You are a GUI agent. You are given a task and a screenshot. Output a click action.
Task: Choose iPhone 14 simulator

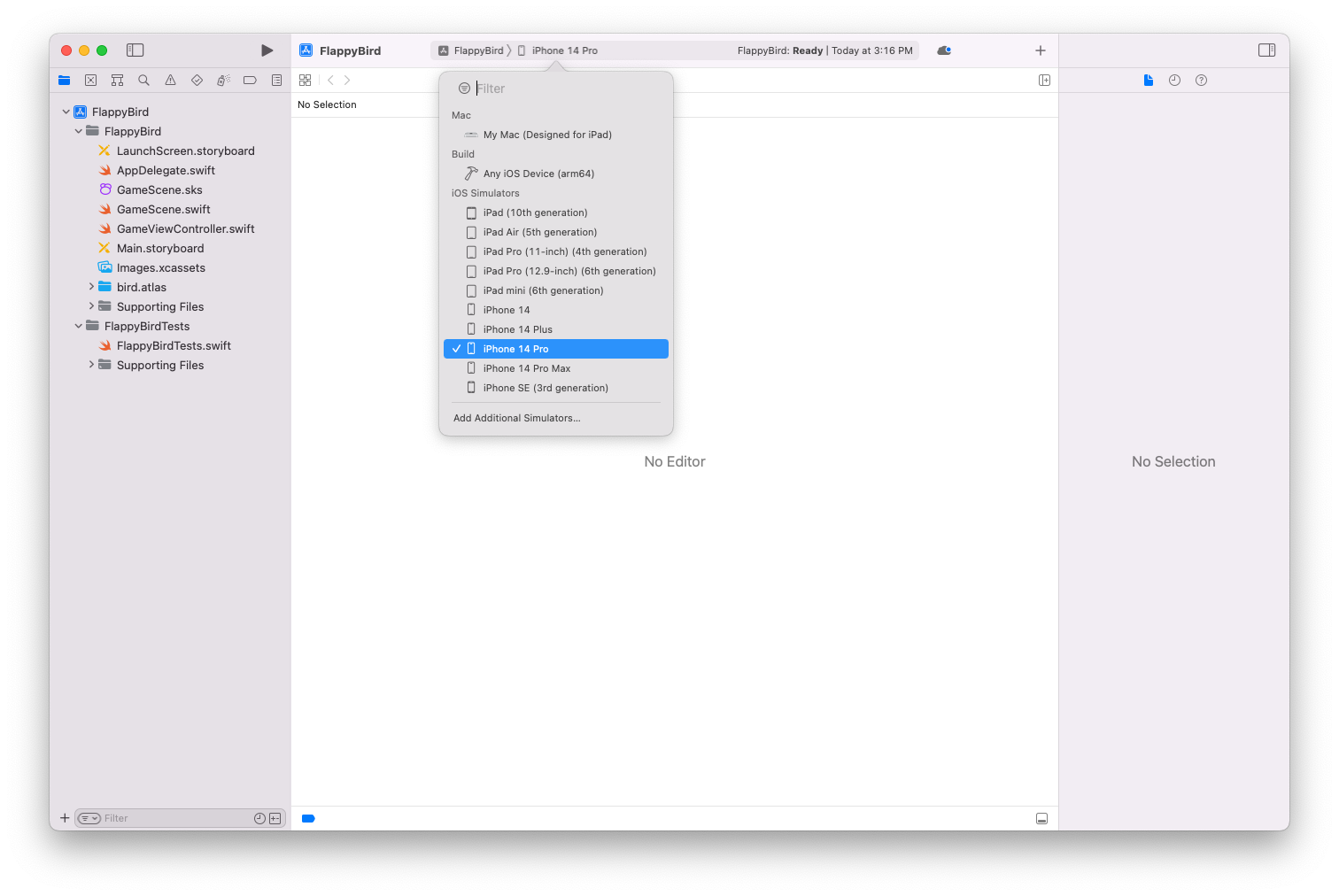(x=556, y=310)
